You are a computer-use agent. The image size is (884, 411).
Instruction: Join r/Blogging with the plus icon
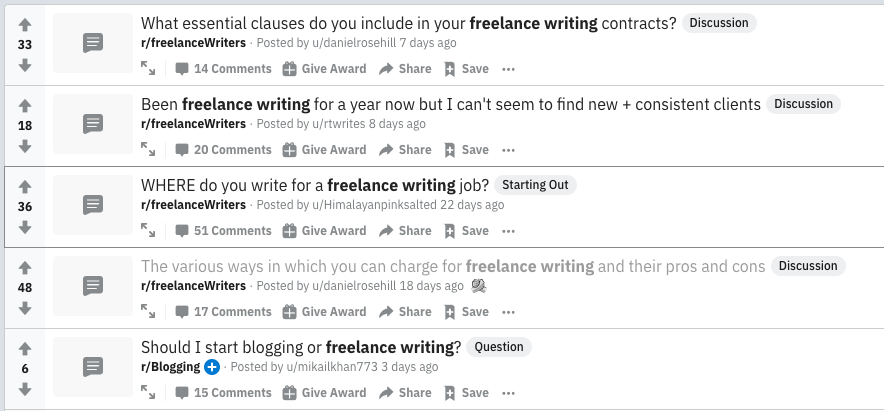pos(212,367)
